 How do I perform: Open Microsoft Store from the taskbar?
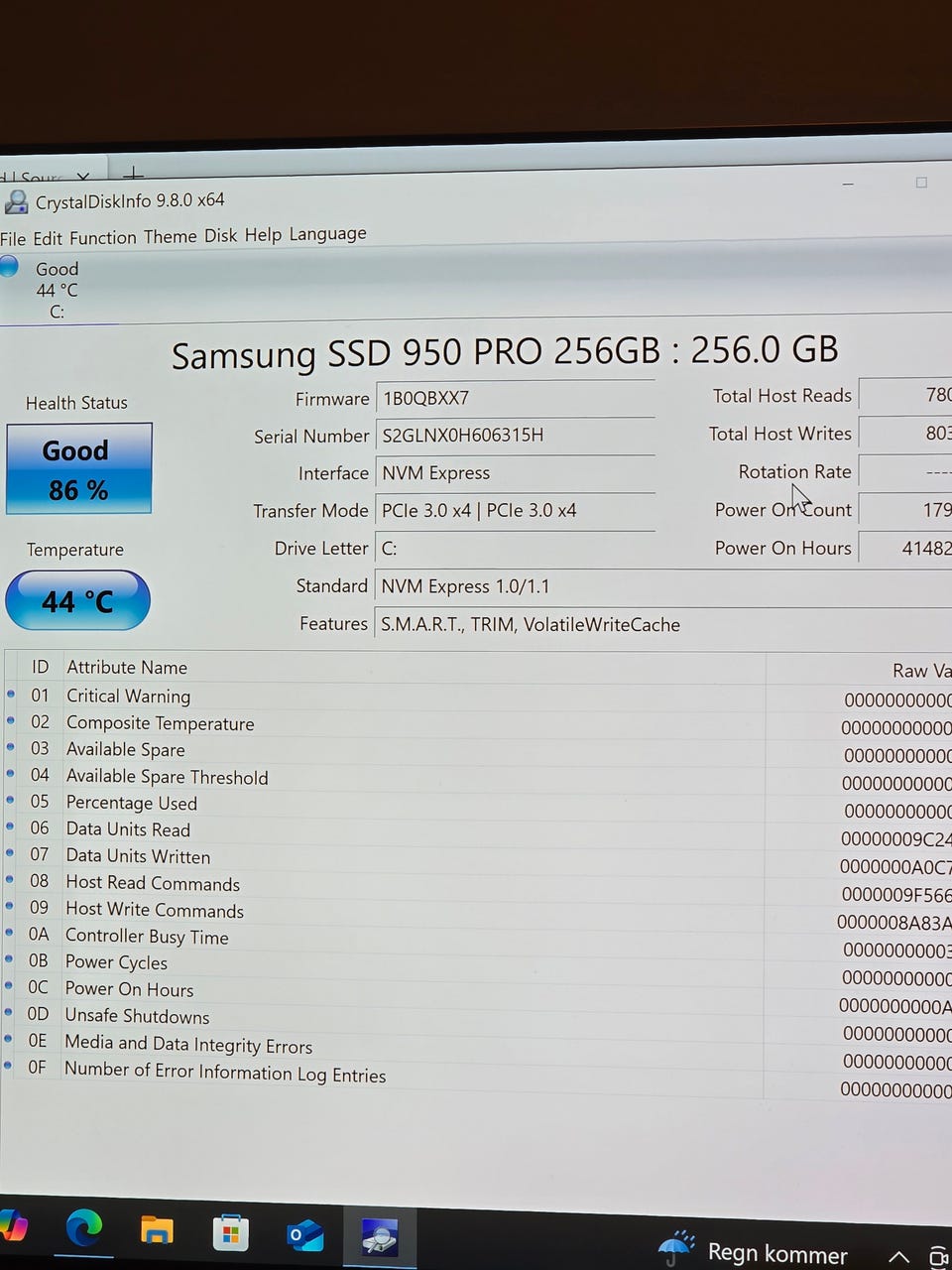230,1233
